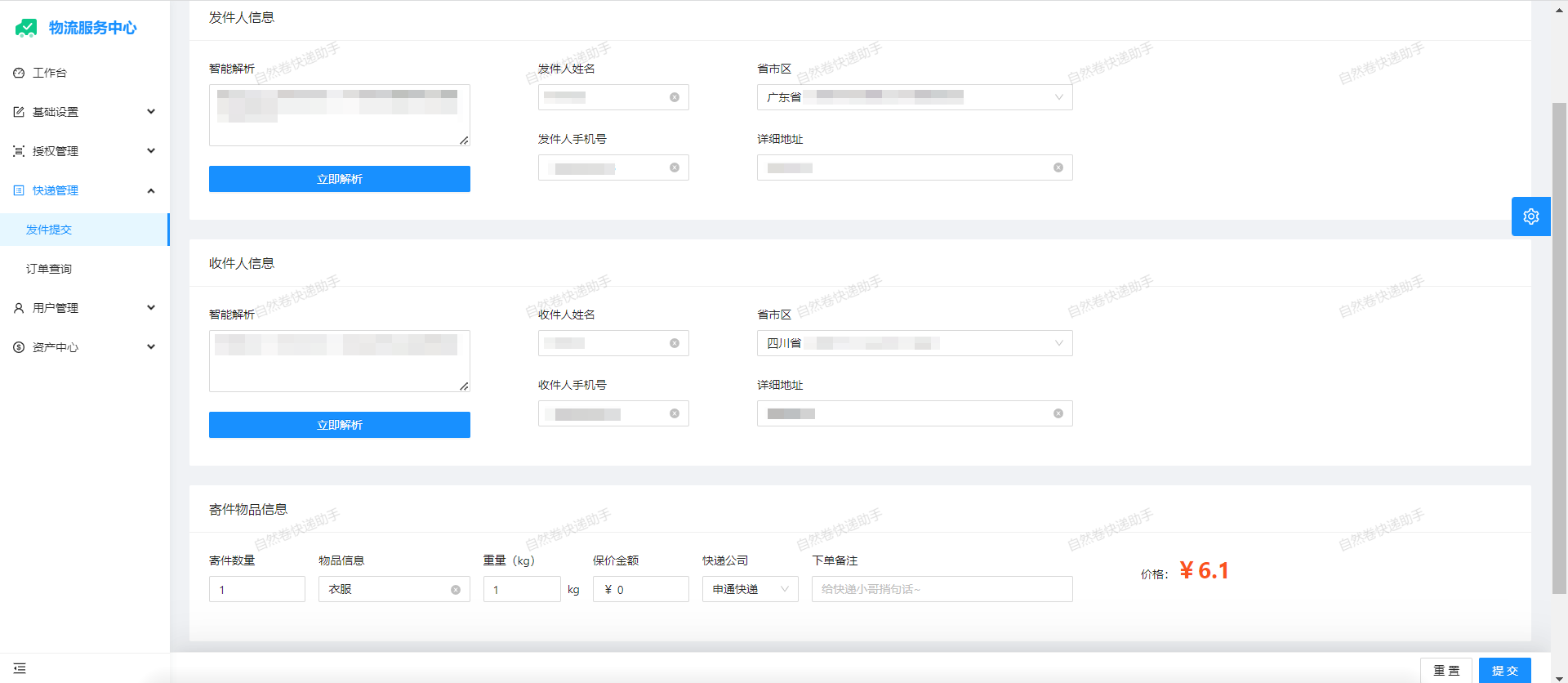Collapse the 快递管理 menu
The image size is (1568, 683).
click(84, 190)
